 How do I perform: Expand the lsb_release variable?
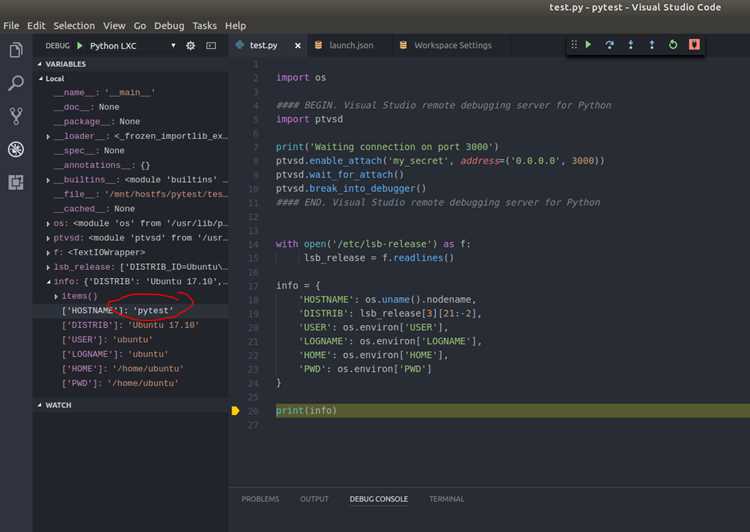click(x=48, y=267)
